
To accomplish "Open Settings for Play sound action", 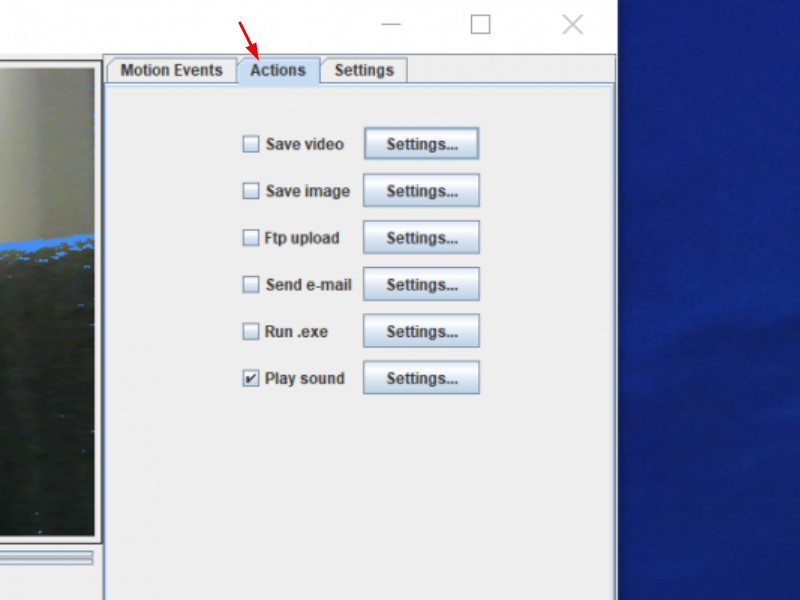I will tap(421, 377).
